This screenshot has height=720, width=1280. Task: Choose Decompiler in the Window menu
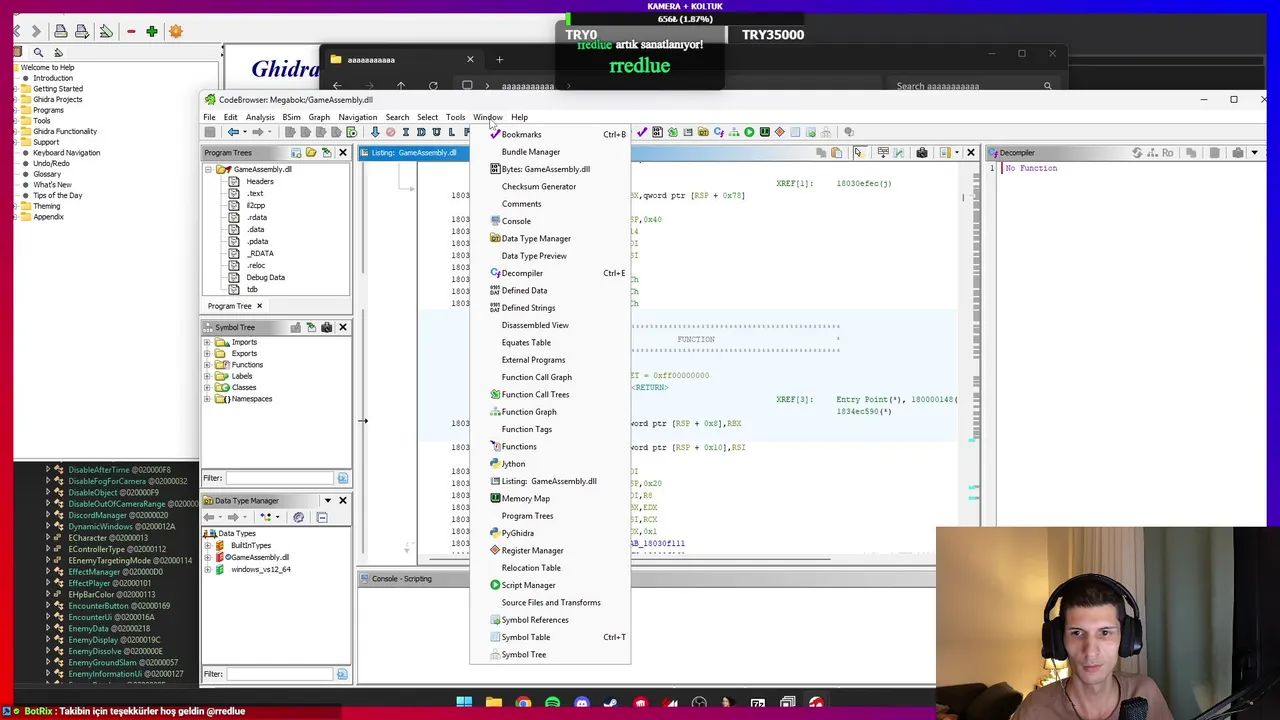coord(550,273)
